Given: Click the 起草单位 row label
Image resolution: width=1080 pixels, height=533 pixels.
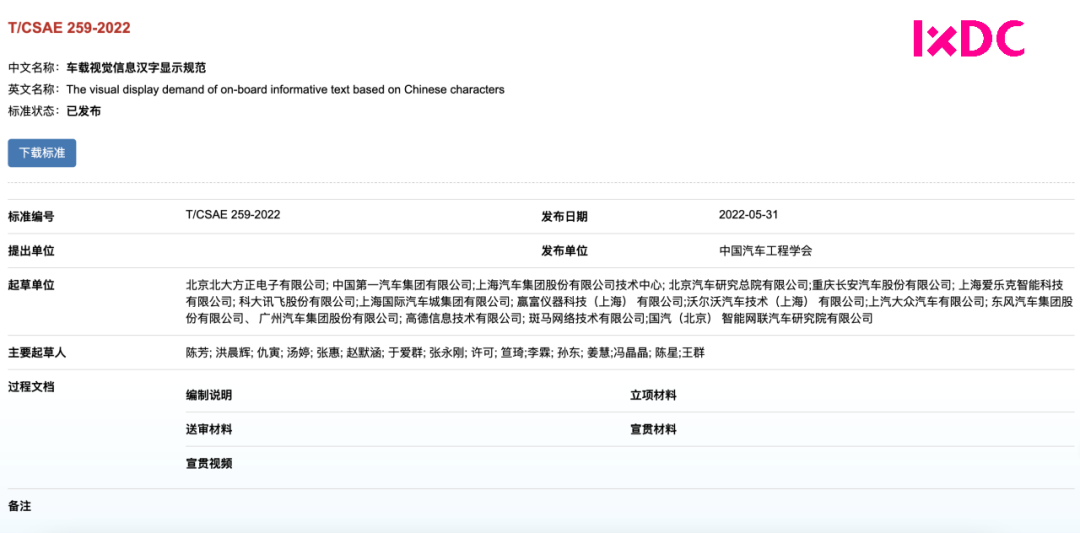Looking at the screenshot, I should (31, 284).
